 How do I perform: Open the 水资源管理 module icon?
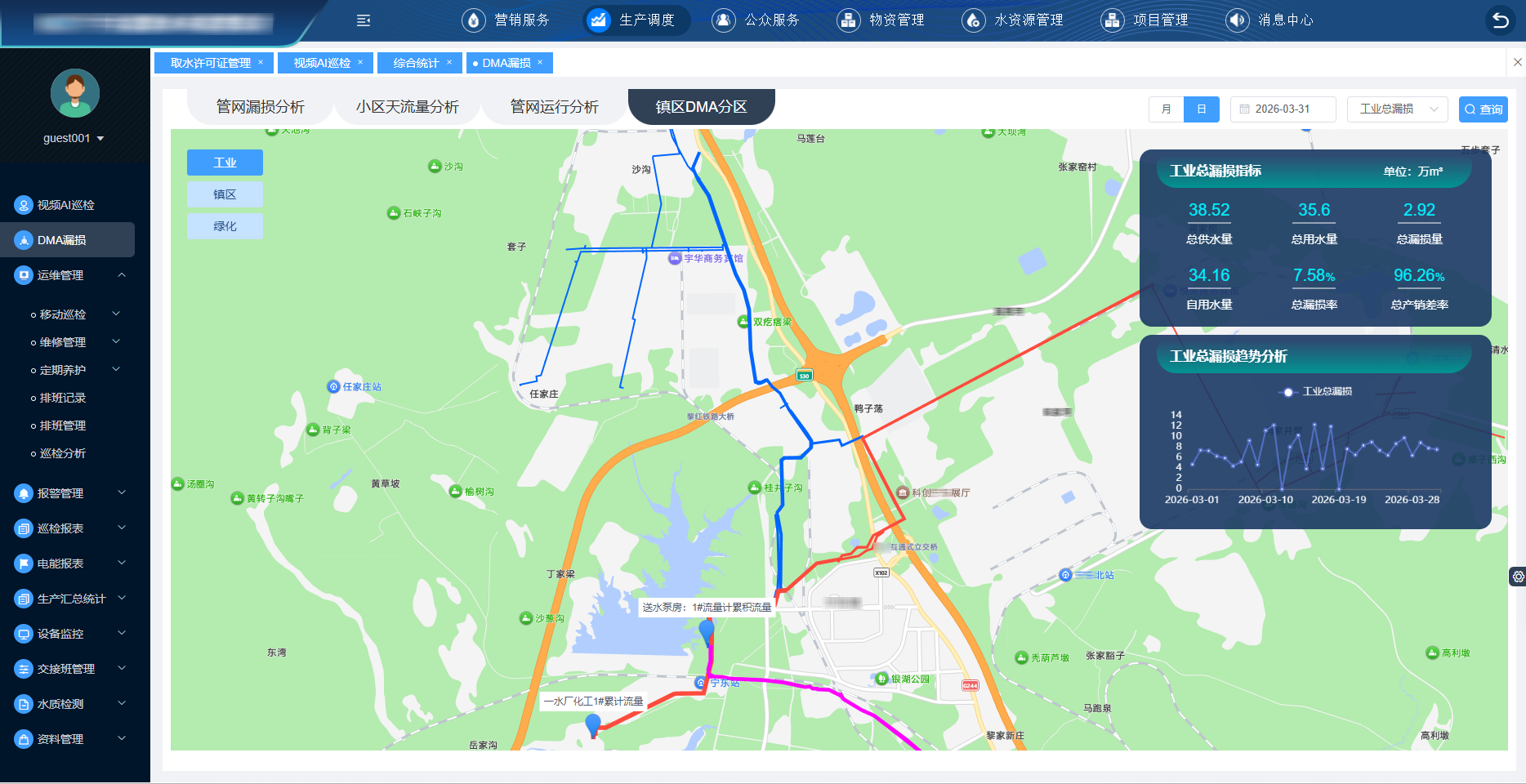[974, 20]
